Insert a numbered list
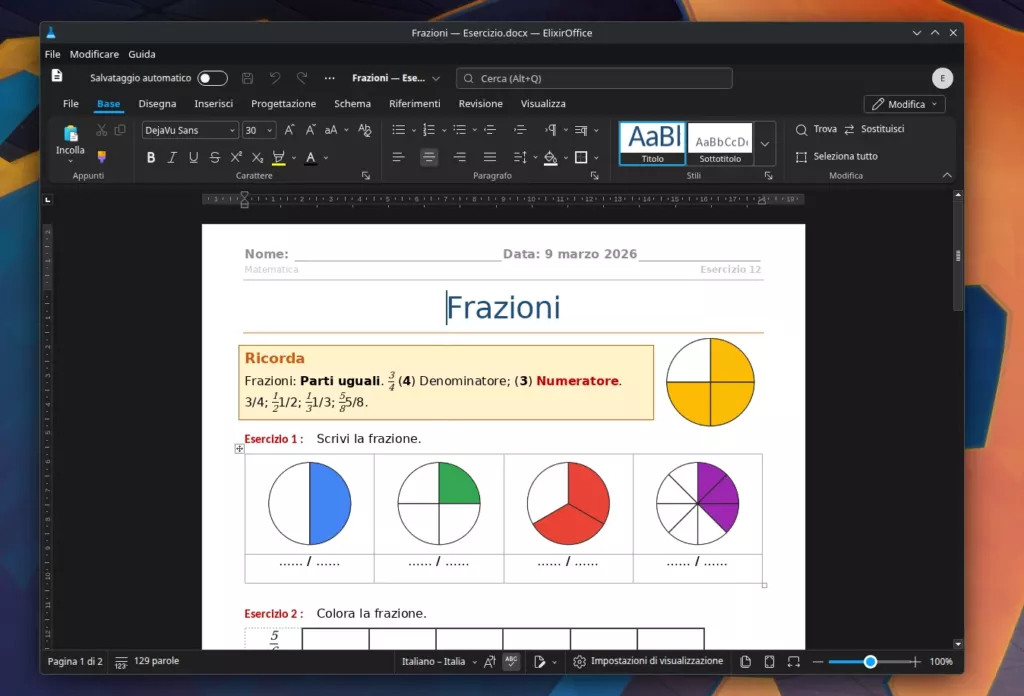1024x696 pixels. pyautogui.click(x=428, y=130)
